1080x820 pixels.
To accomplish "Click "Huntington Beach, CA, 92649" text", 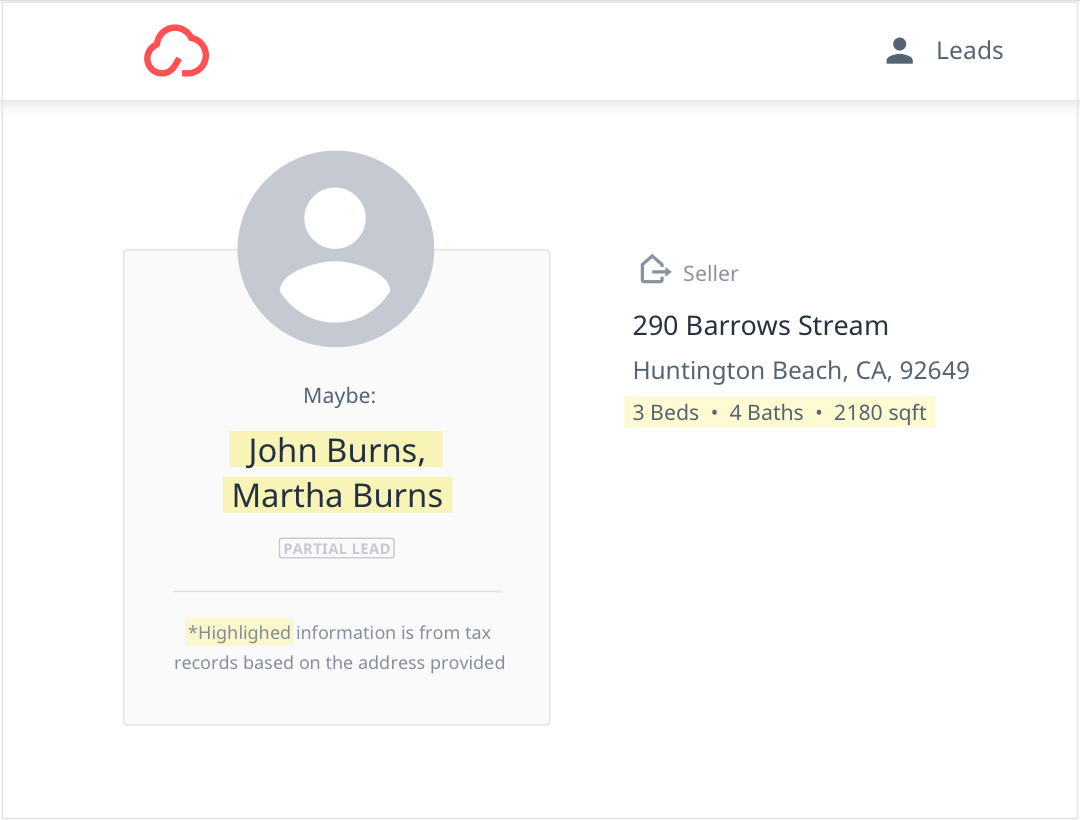I will [801, 370].
